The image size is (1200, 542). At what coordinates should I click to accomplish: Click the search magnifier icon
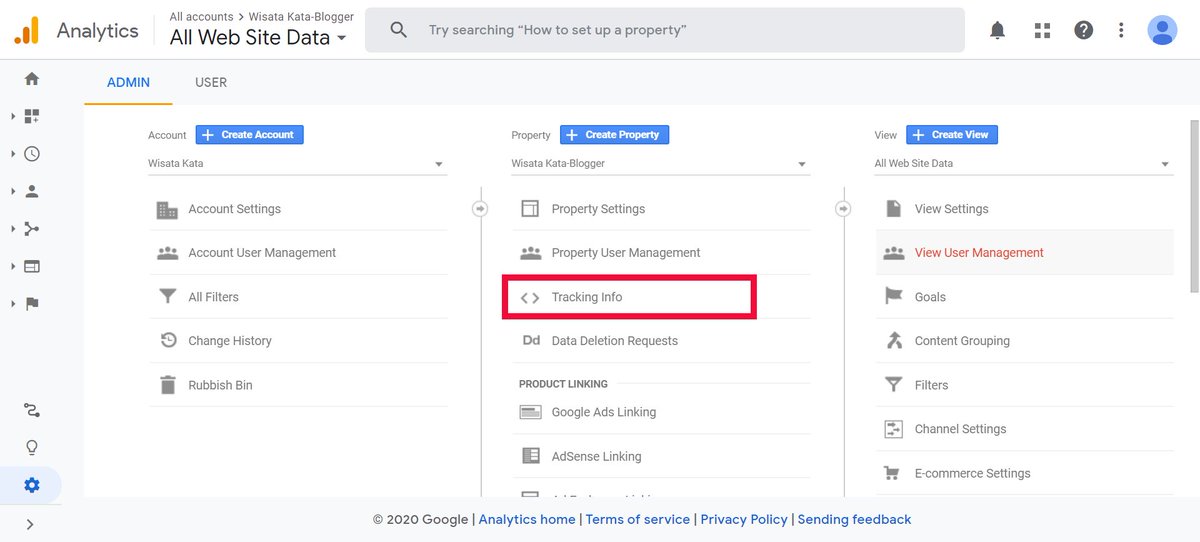398,30
